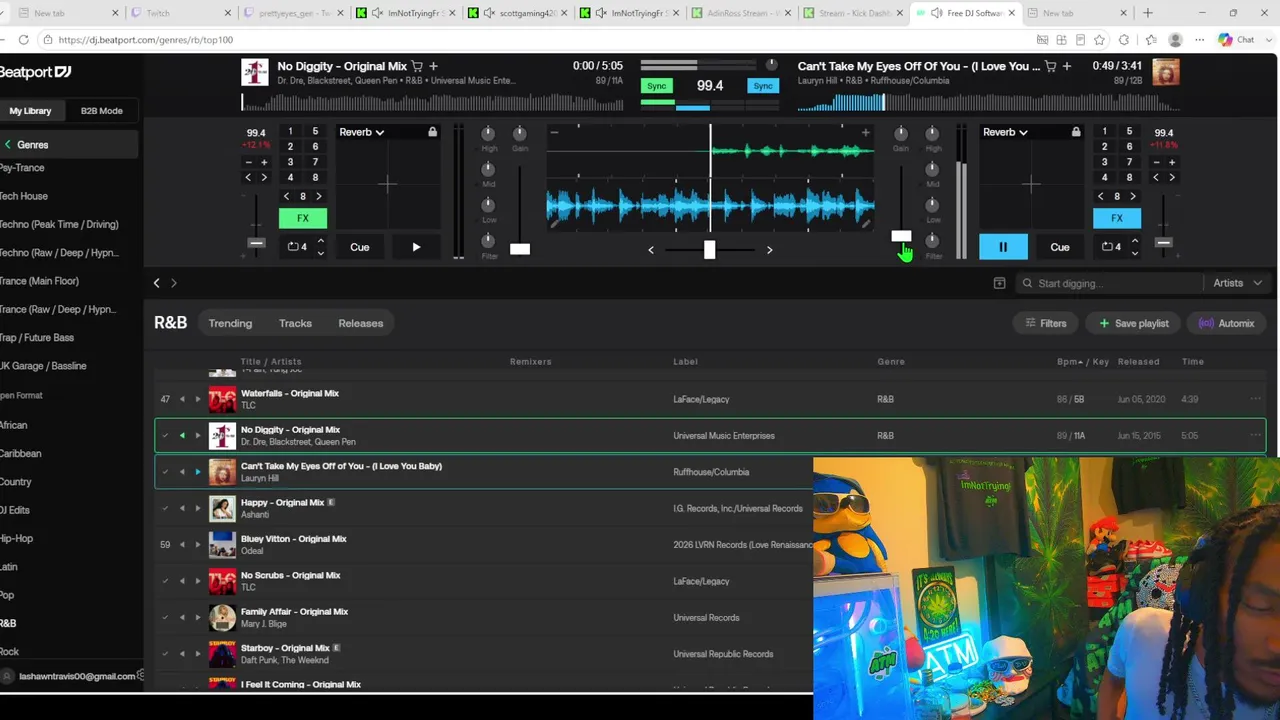Viewport: 1280px width, 720px height.
Task: Trigger hot cue 1 on left deck
Action: point(290,131)
